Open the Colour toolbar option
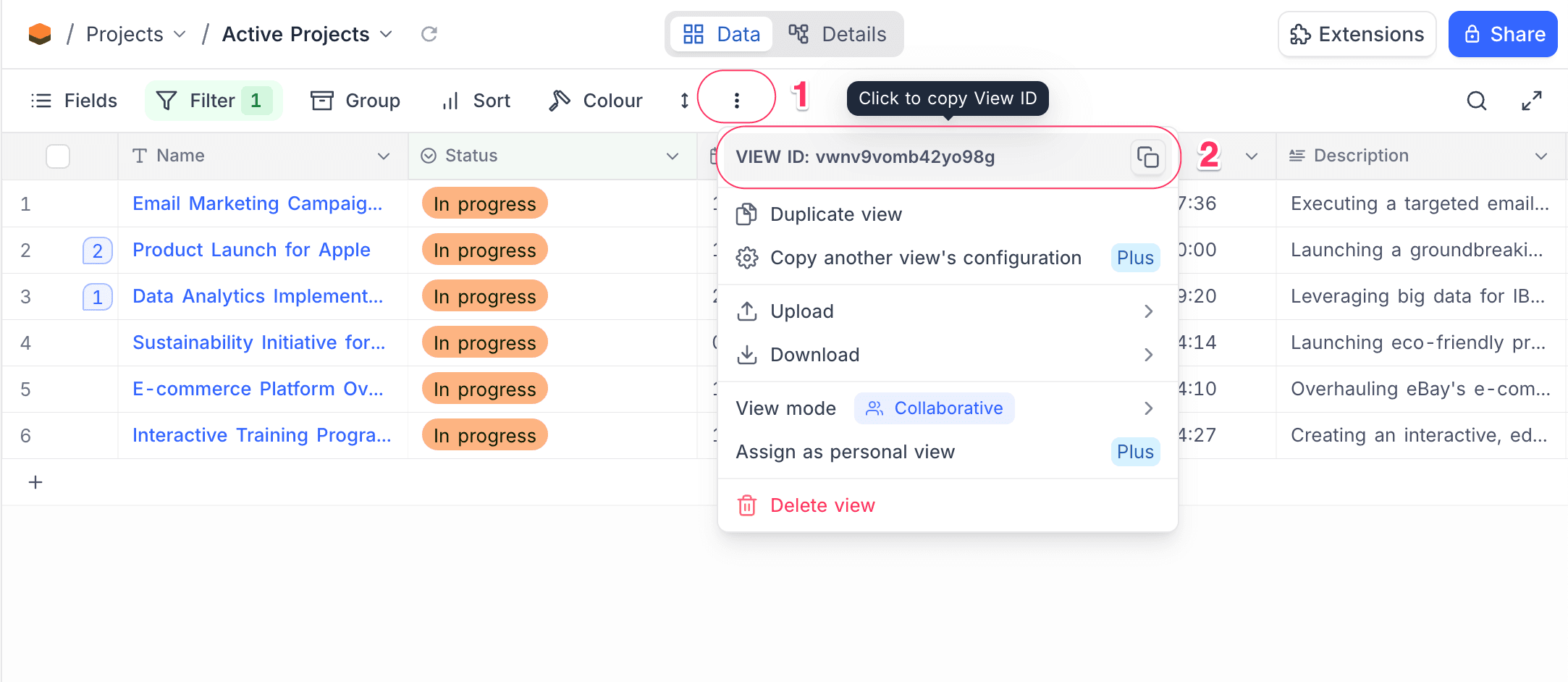 [596, 101]
